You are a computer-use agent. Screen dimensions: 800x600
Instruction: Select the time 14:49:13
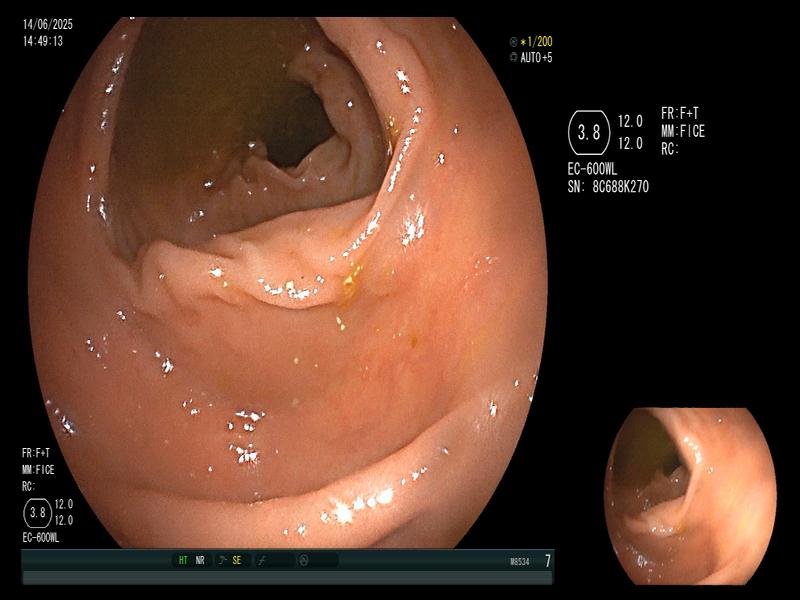click(43, 41)
